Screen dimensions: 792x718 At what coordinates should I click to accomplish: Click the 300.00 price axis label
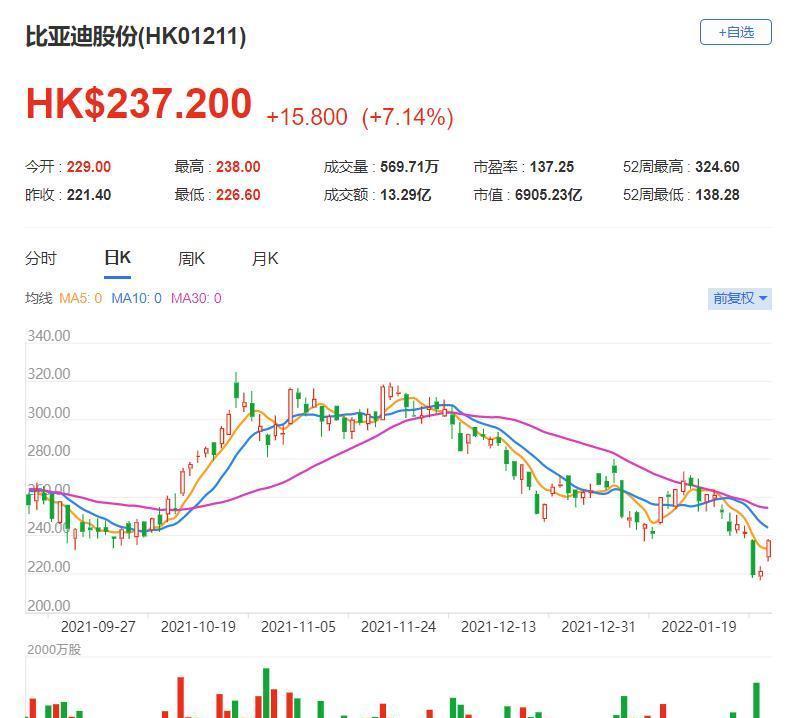click(x=48, y=413)
